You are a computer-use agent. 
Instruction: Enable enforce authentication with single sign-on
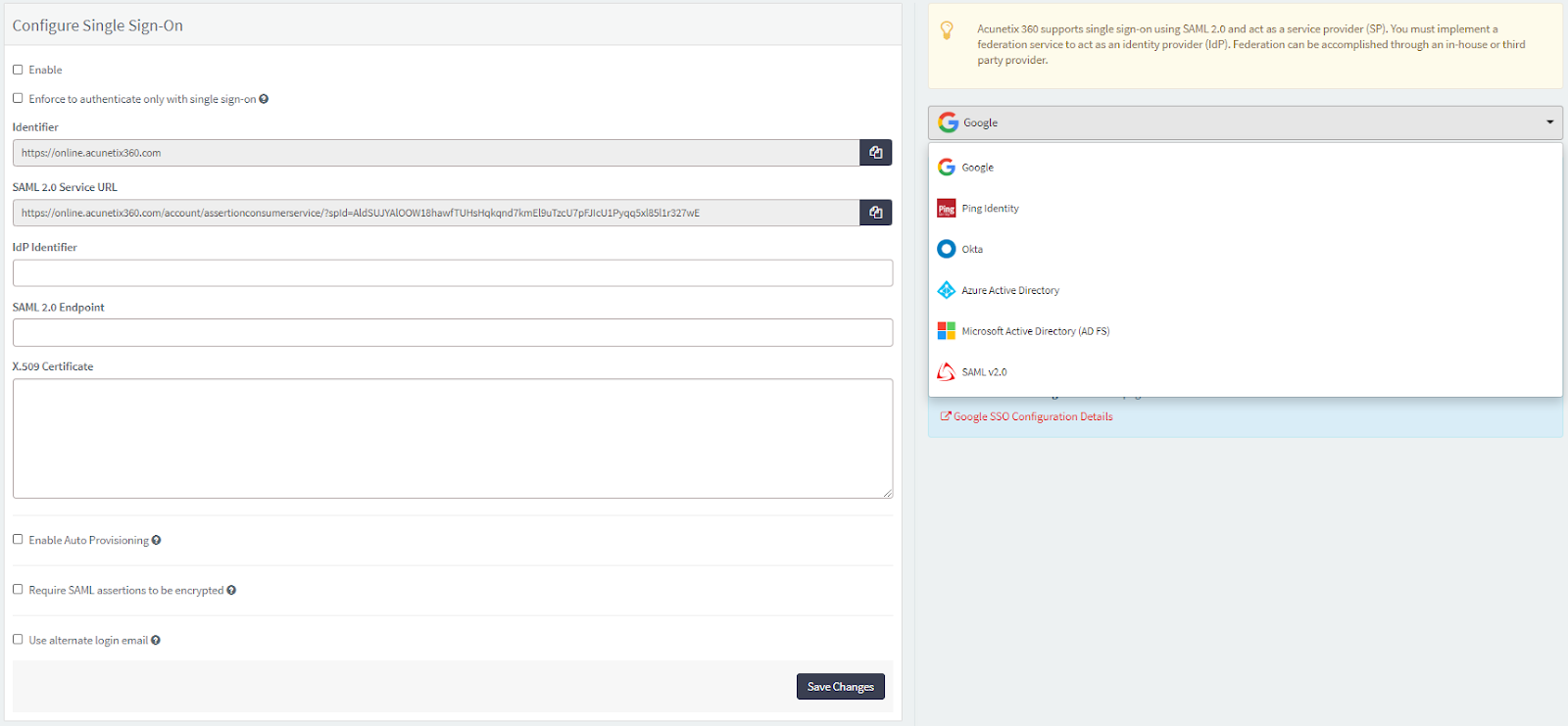pos(18,98)
